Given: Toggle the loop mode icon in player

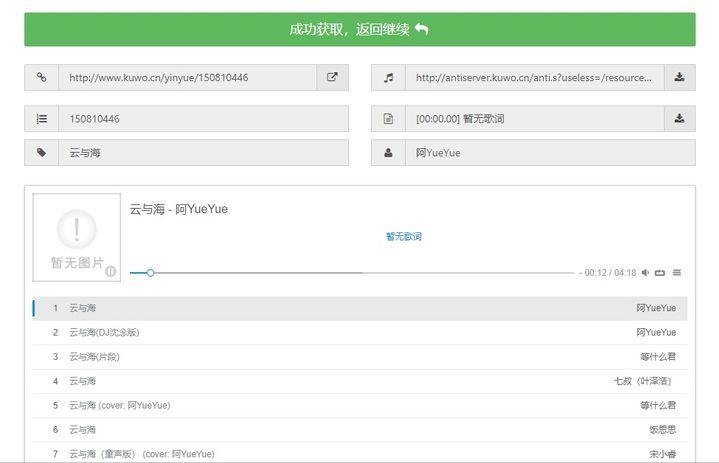Looking at the screenshot, I should tap(660, 273).
